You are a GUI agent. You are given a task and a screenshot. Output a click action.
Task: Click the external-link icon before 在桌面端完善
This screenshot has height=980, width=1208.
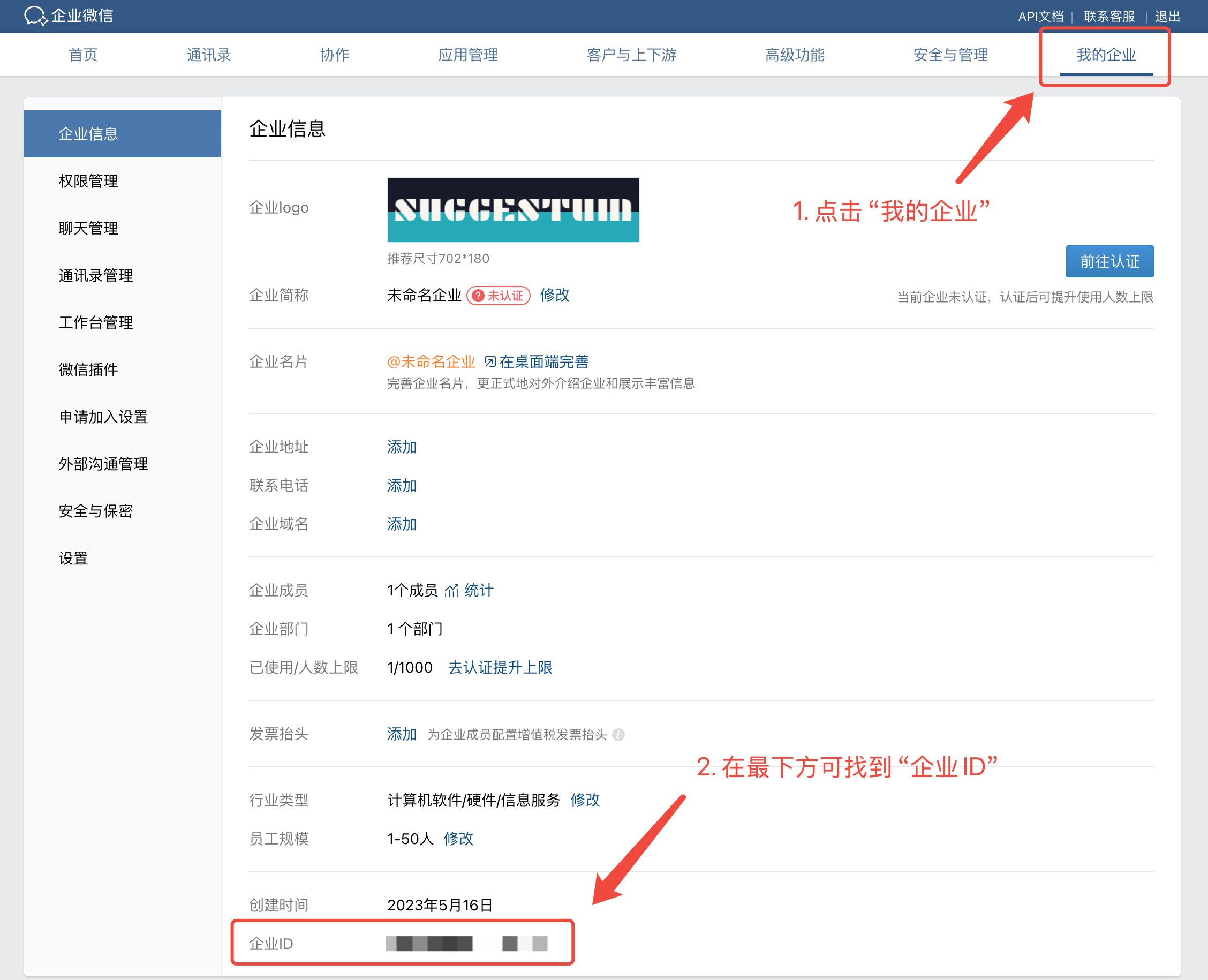[490, 361]
